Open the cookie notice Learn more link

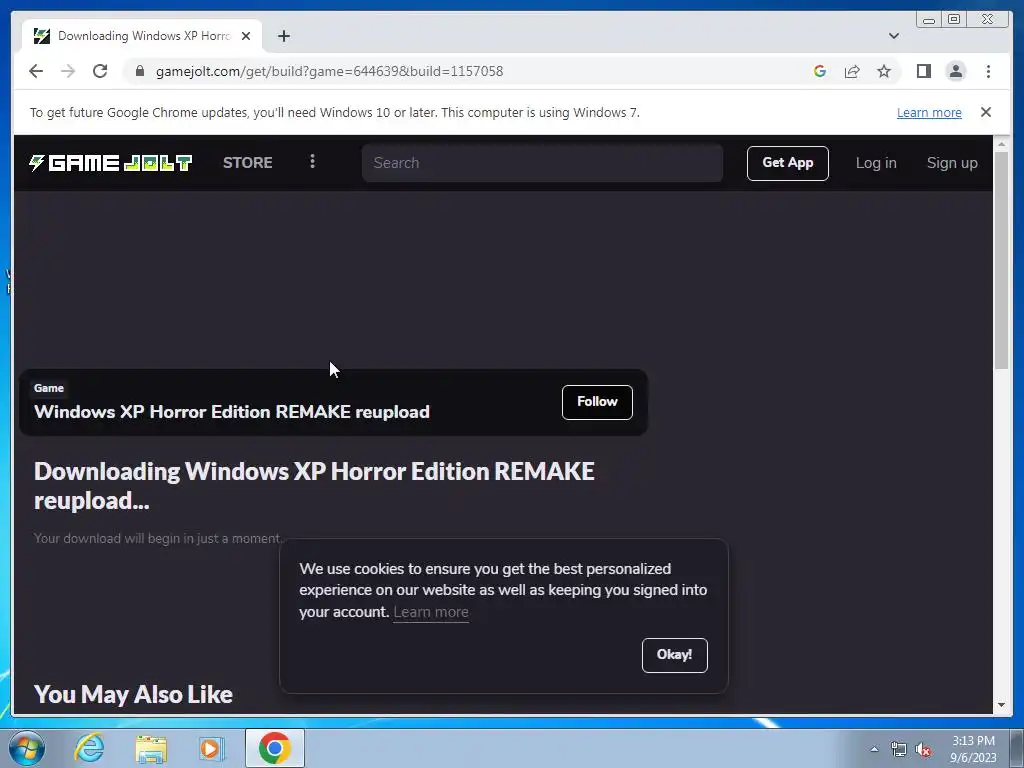click(x=431, y=612)
